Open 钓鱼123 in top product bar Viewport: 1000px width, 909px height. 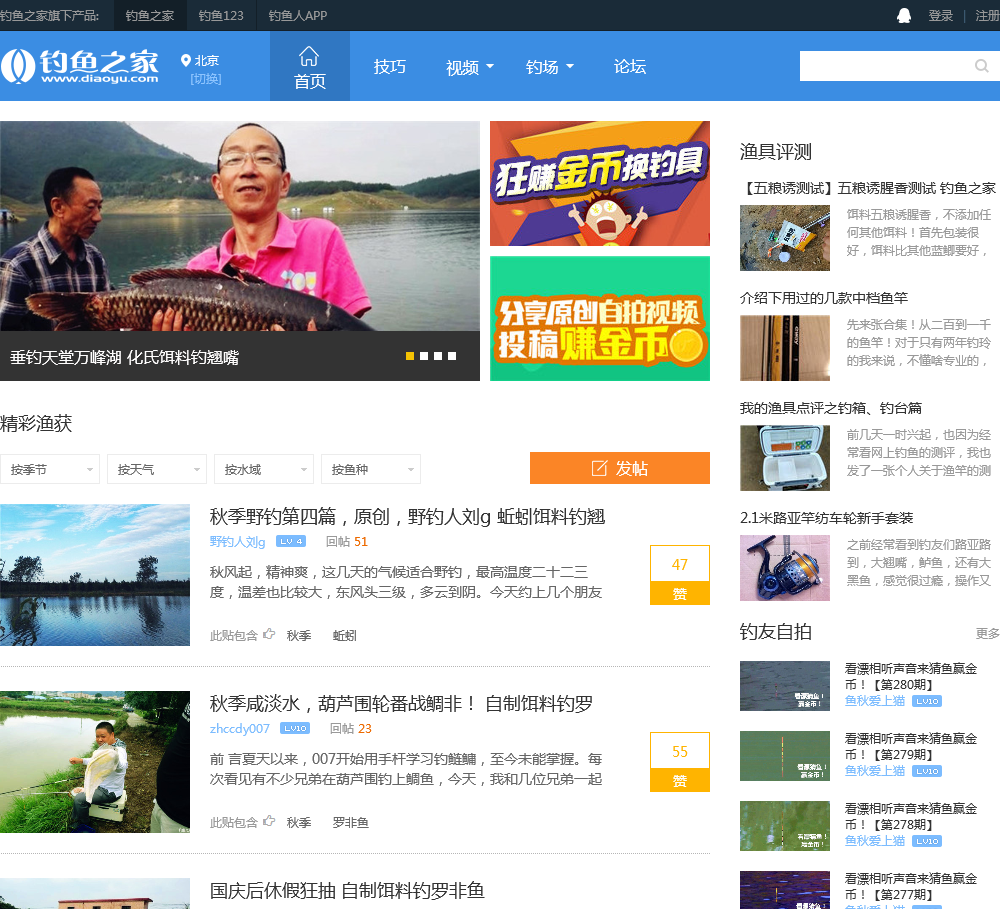(221, 15)
